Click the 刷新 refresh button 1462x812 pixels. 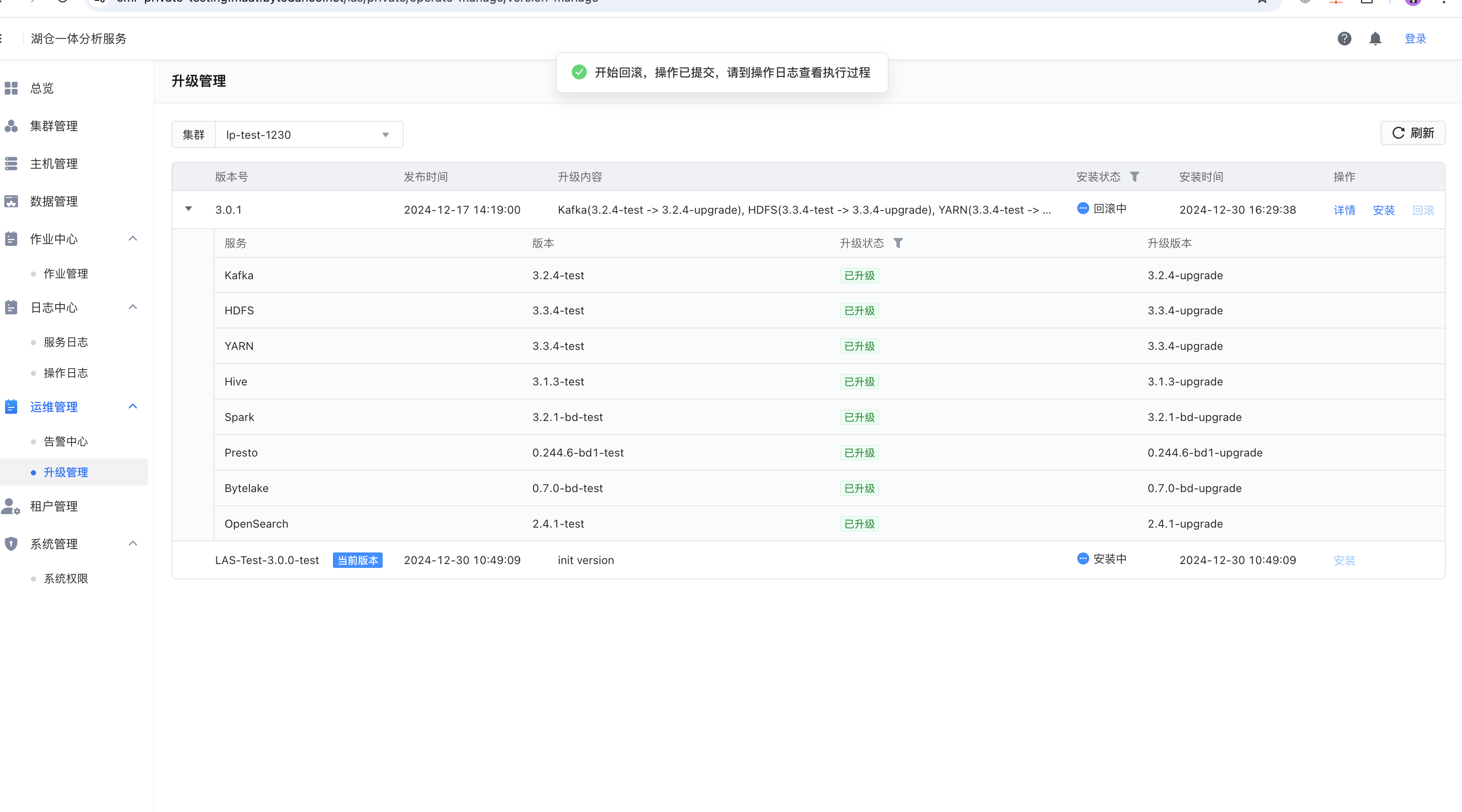1413,133
